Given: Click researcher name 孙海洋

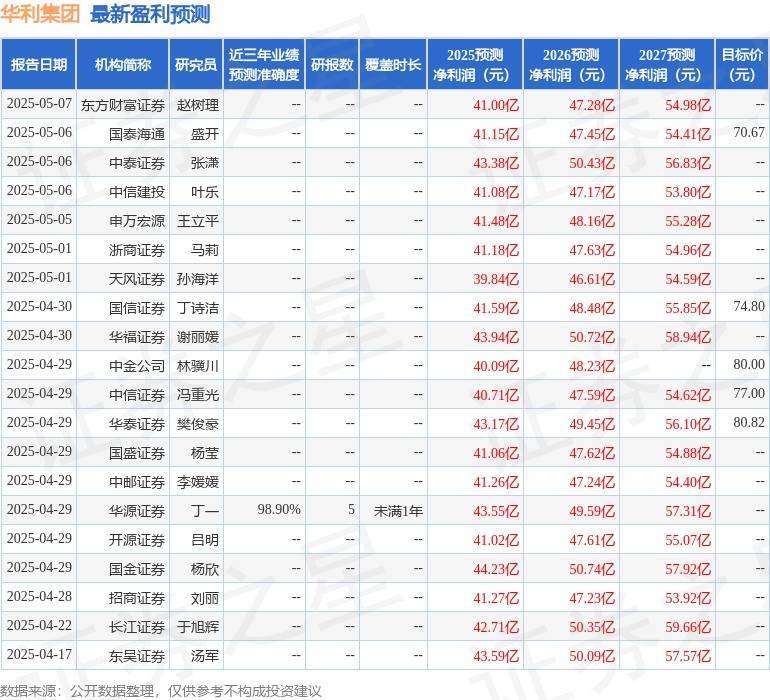Looking at the screenshot, I should pyautogui.click(x=198, y=279).
